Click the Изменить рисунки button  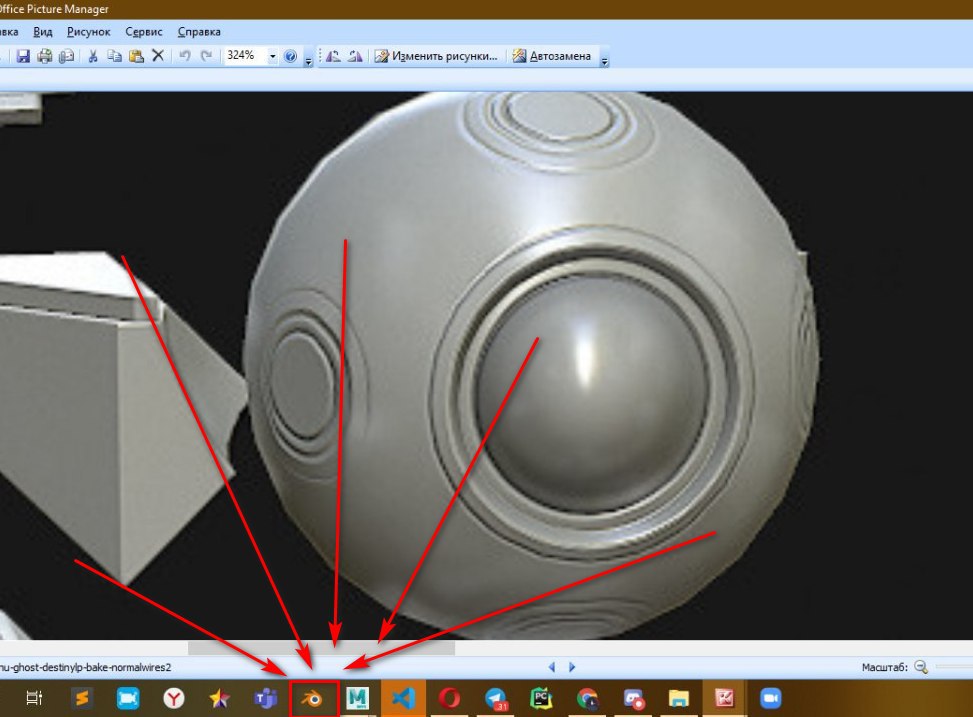436,56
